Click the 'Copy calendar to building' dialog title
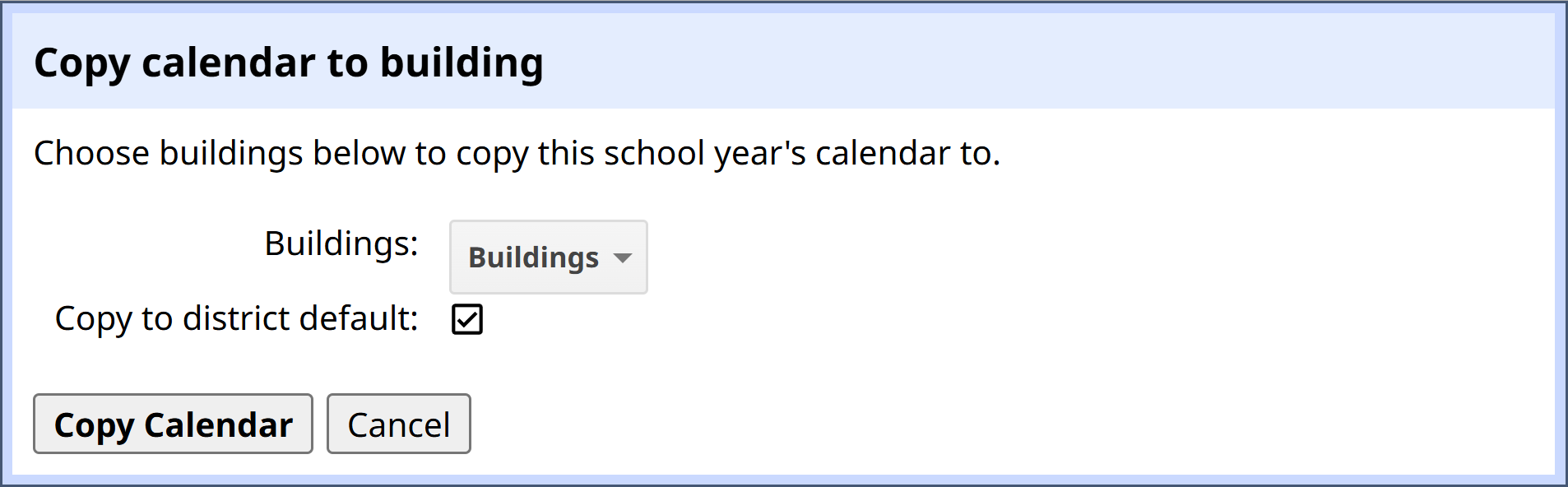 point(289,63)
